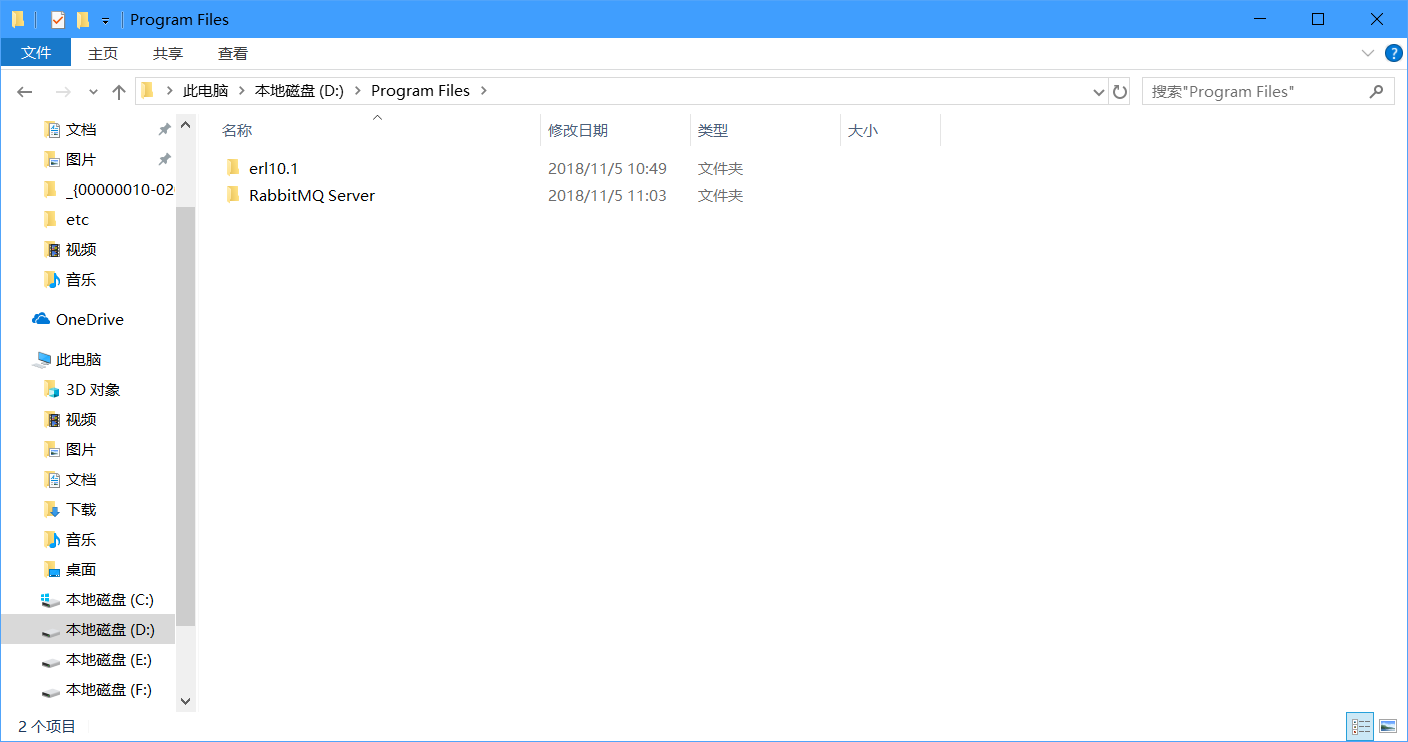Select OneDrive in navigation pane
Image resolution: width=1408 pixels, height=742 pixels.
coord(88,320)
